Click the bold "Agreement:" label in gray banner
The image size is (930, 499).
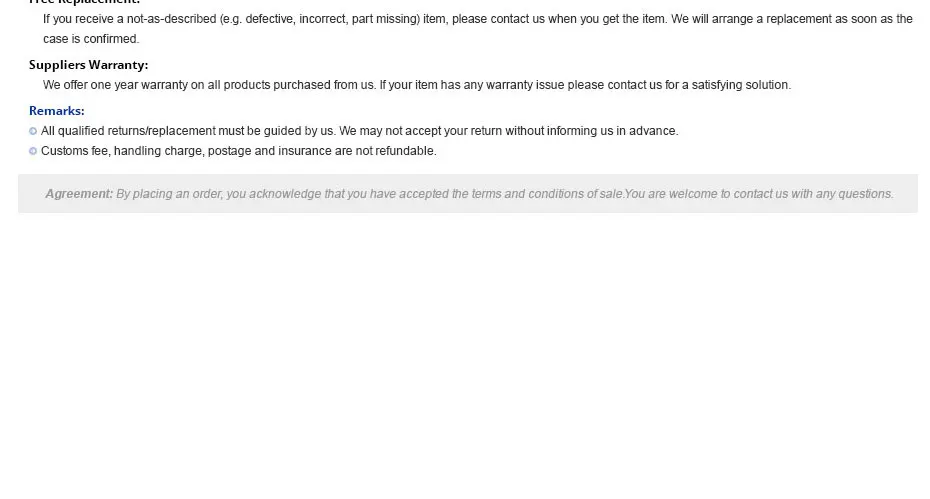tap(79, 194)
